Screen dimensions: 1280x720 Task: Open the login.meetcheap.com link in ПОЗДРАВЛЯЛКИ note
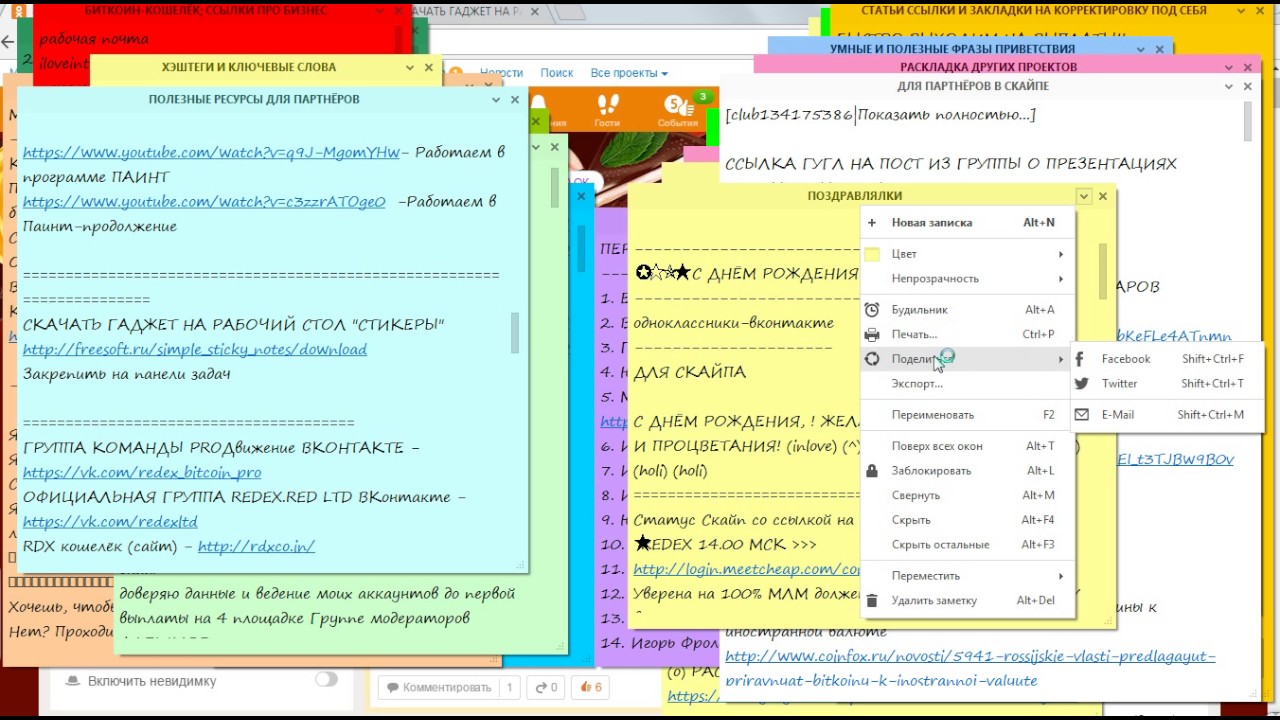point(747,569)
